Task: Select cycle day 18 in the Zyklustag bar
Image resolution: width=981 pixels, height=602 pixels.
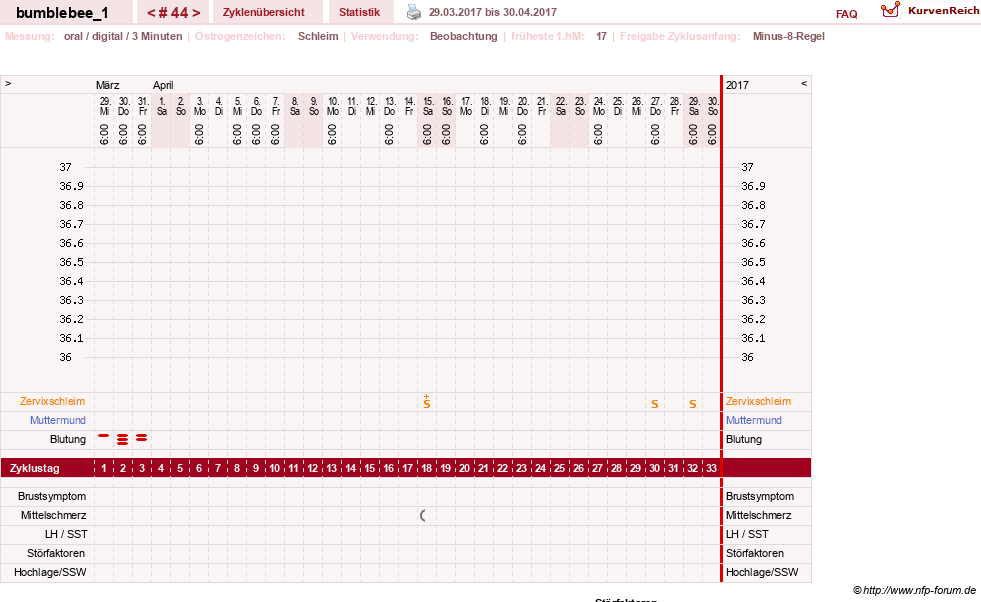Action: coord(427,468)
